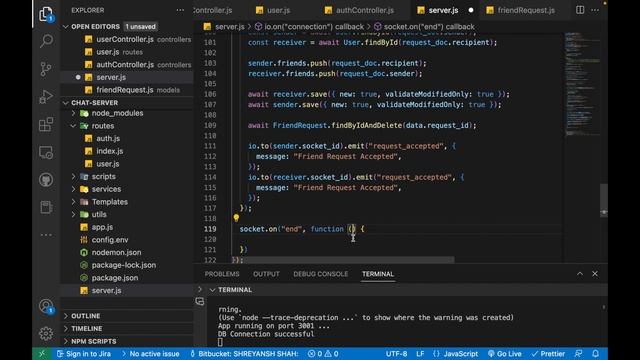Open the Problems panel tab

click(x=222, y=274)
